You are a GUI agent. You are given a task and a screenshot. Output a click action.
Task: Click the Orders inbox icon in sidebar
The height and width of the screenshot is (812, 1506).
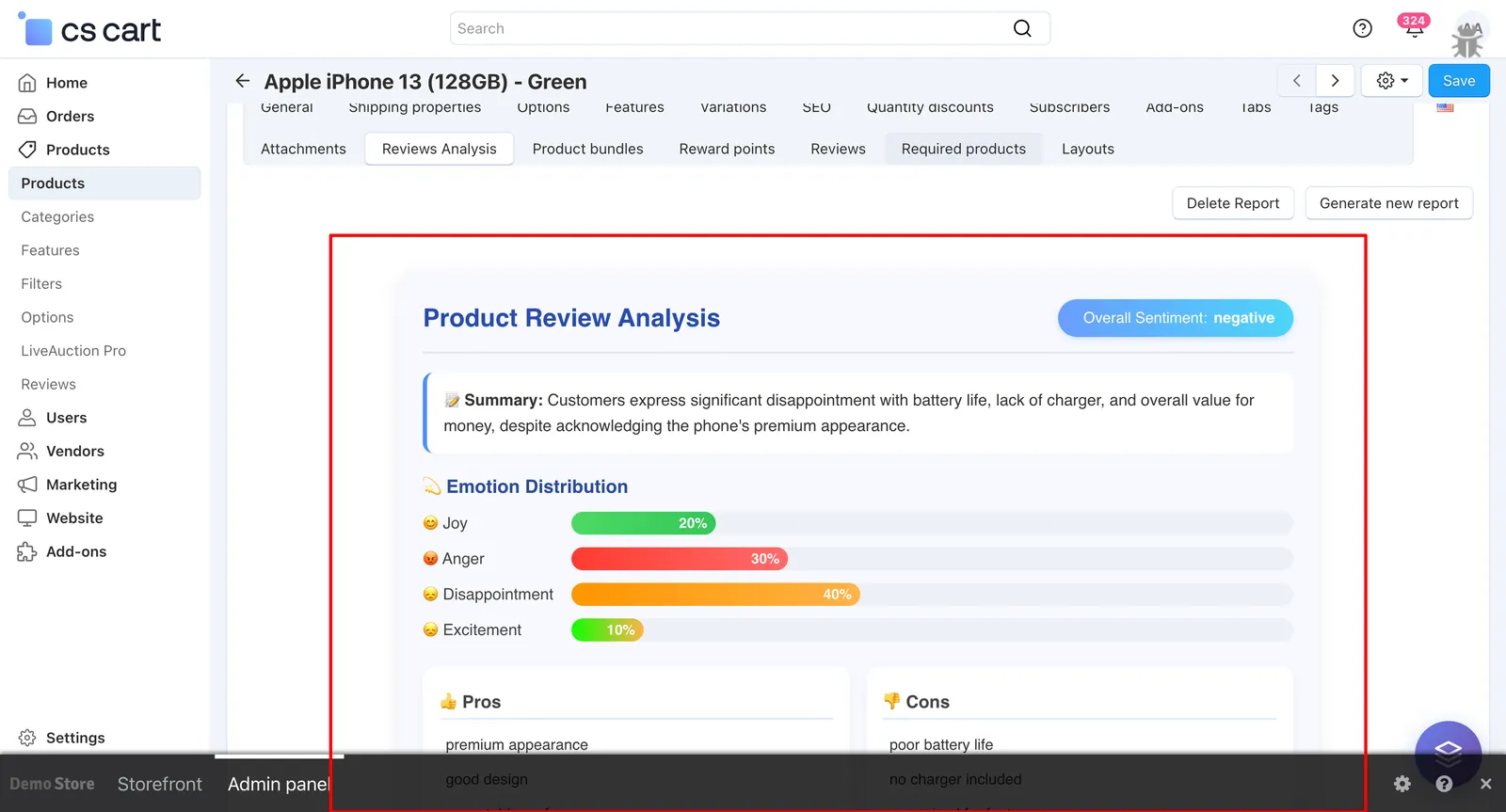point(27,117)
